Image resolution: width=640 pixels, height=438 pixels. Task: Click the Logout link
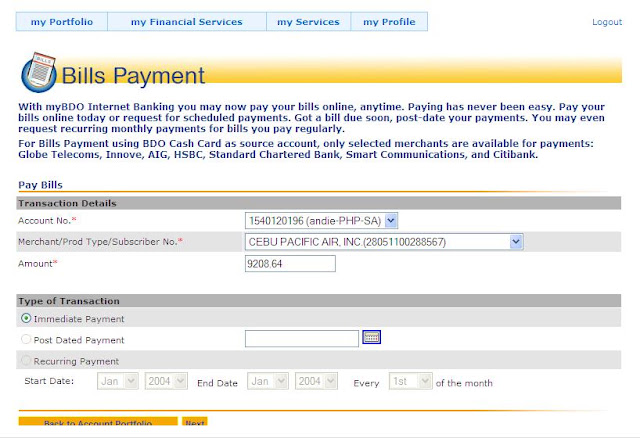point(607,22)
